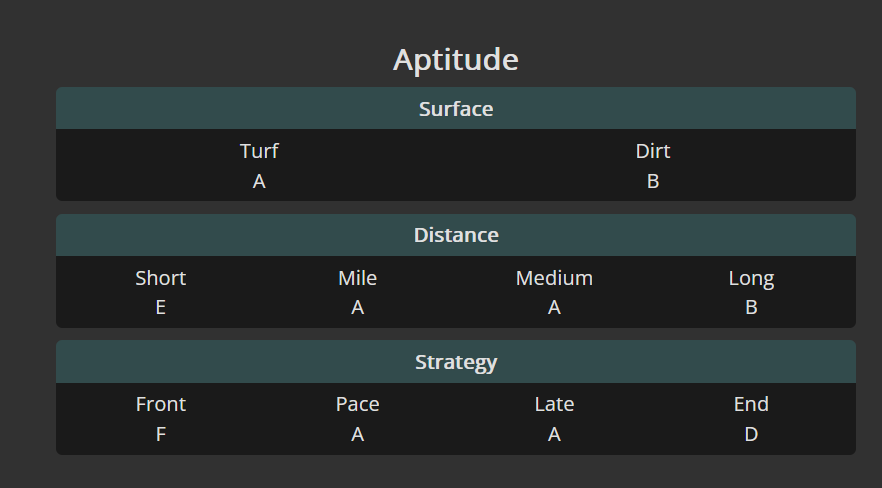This screenshot has width=882, height=488.
Task: Select the Strategy section header
Action: (456, 362)
